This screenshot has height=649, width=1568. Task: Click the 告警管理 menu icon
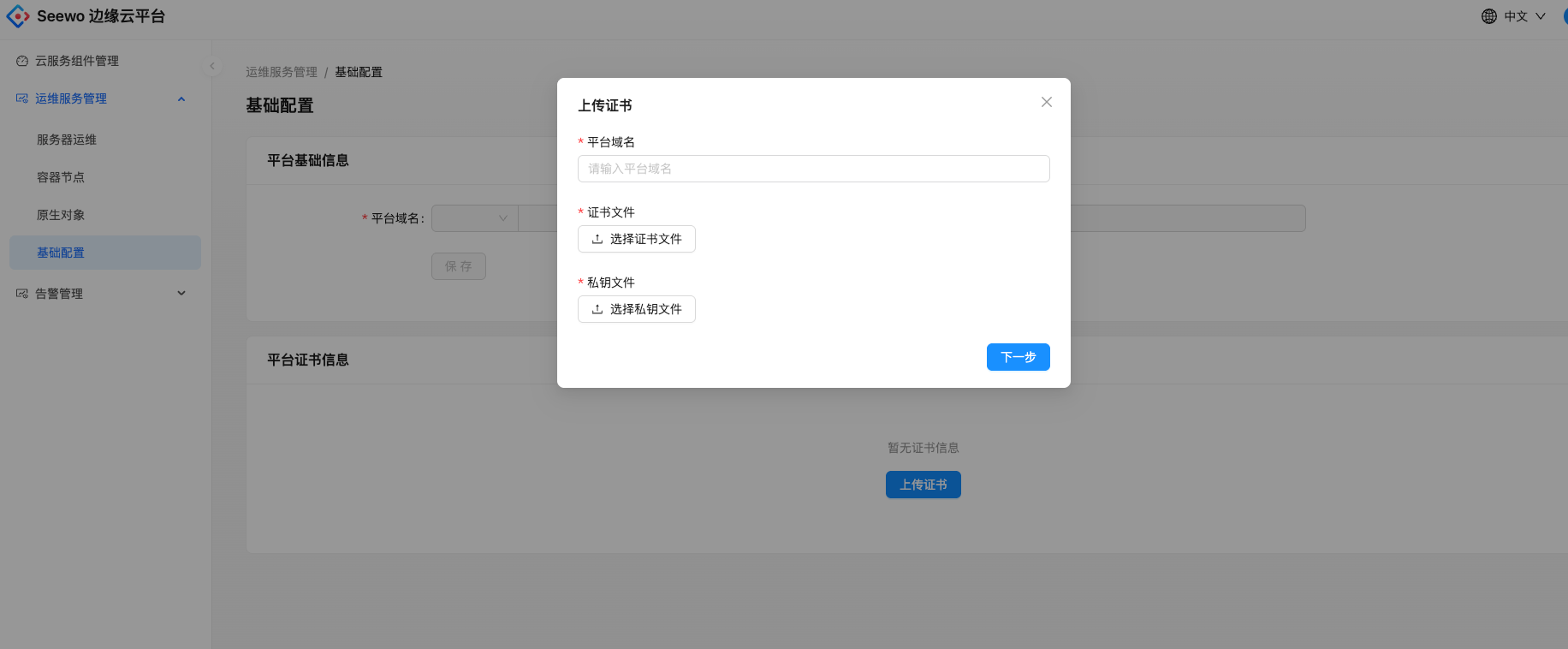[22, 294]
